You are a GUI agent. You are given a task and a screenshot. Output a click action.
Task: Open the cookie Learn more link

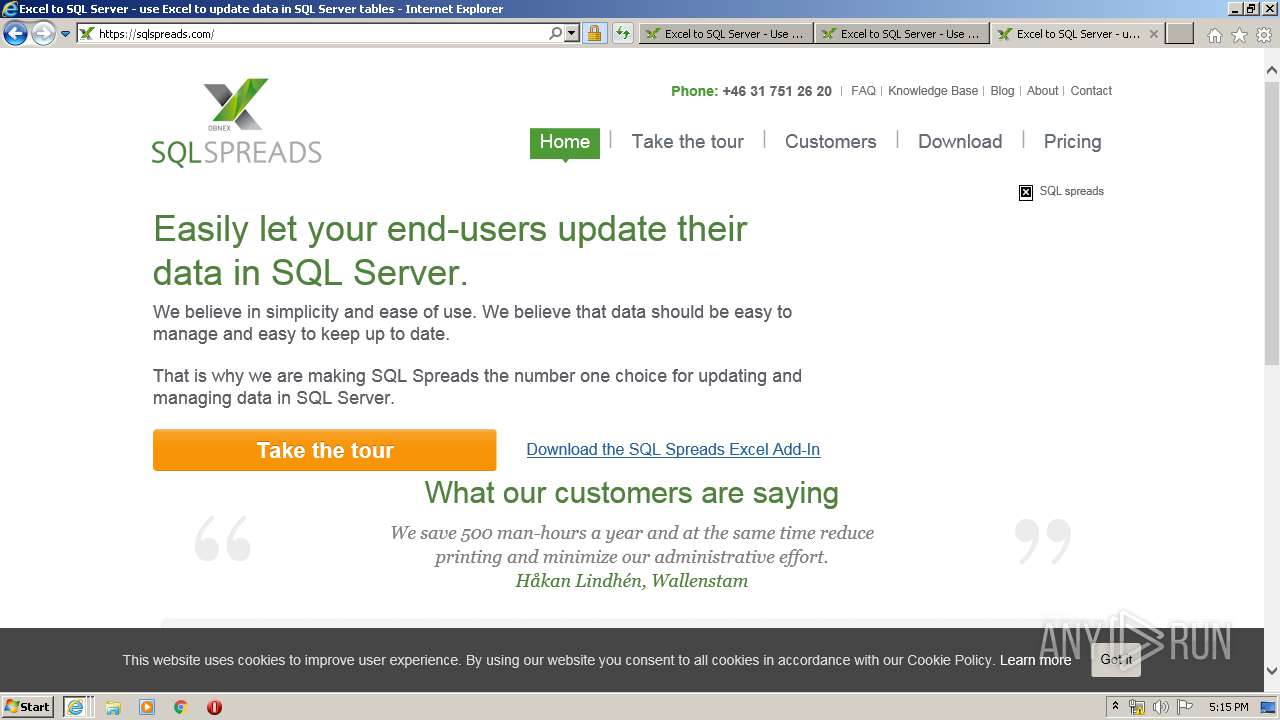pos(1035,660)
